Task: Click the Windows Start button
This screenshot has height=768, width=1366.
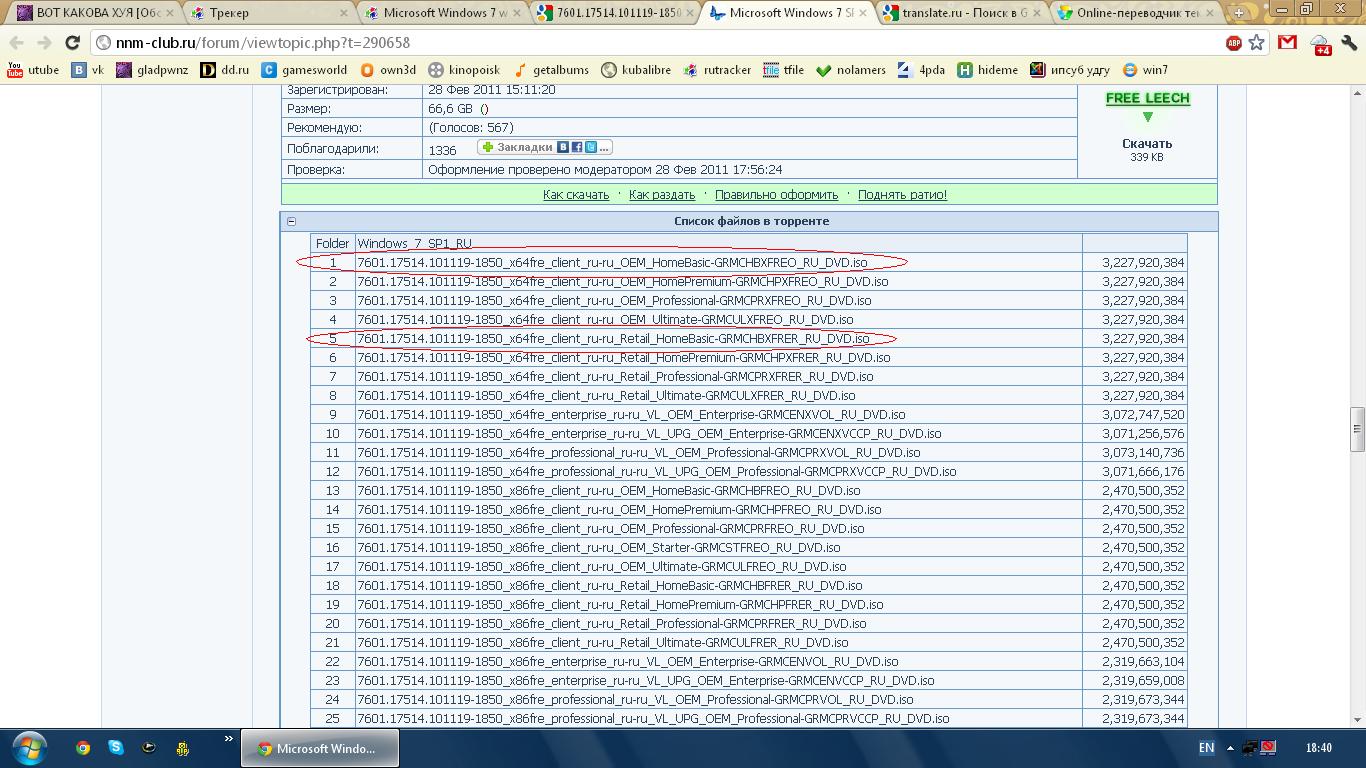Action: coord(28,747)
